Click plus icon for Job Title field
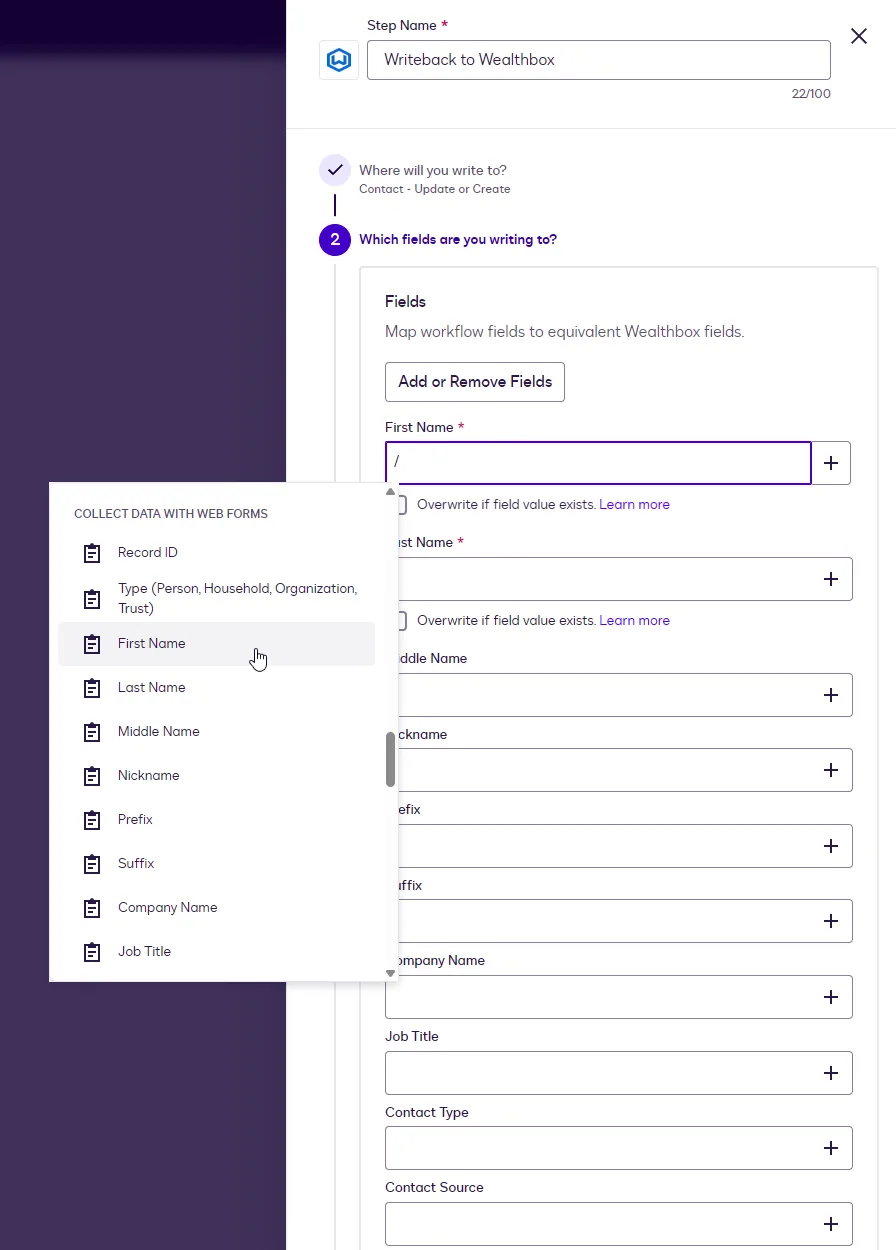The height and width of the screenshot is (1250, 896). [x=831, y=1073]
